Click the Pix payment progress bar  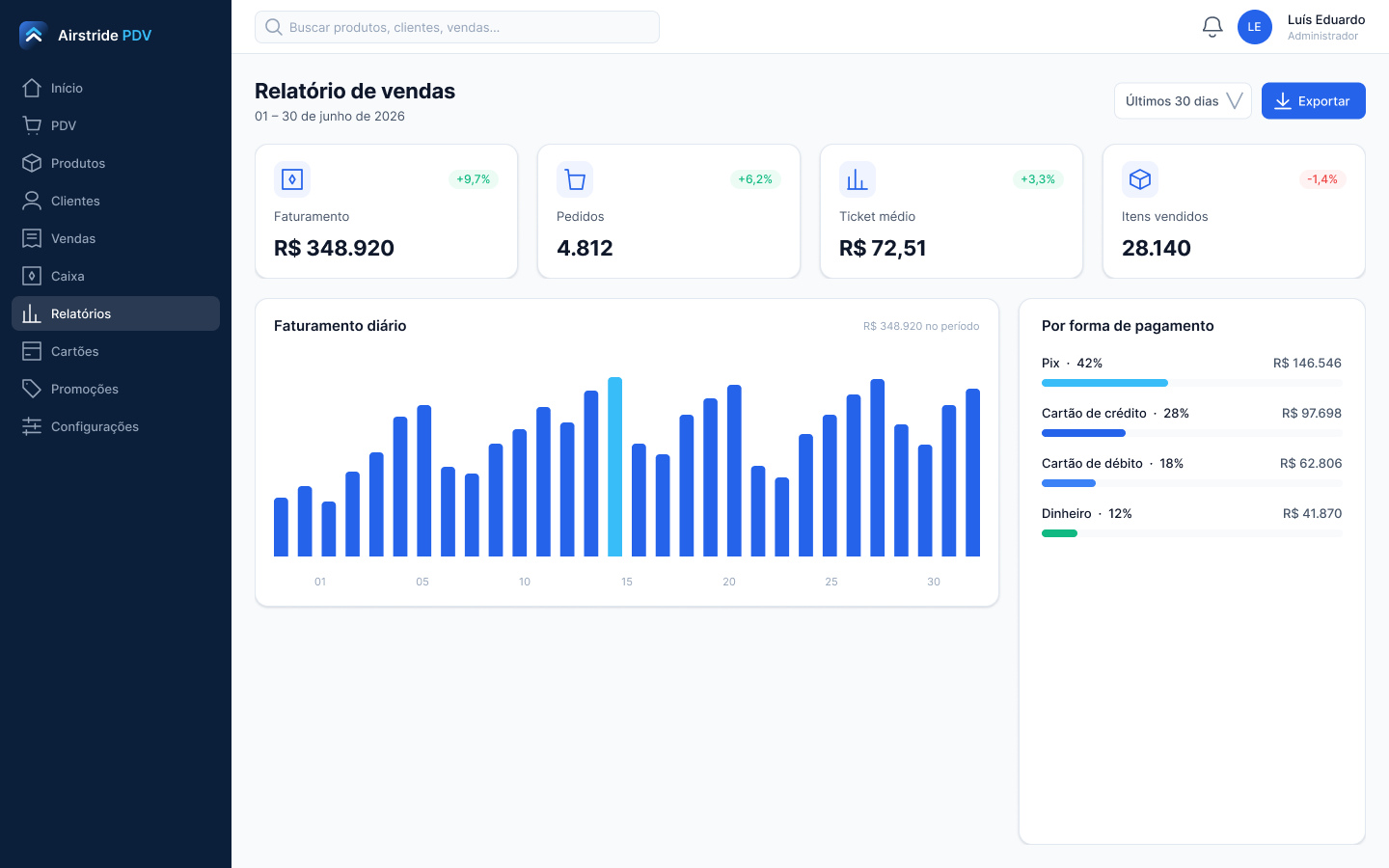[1192, 383]
